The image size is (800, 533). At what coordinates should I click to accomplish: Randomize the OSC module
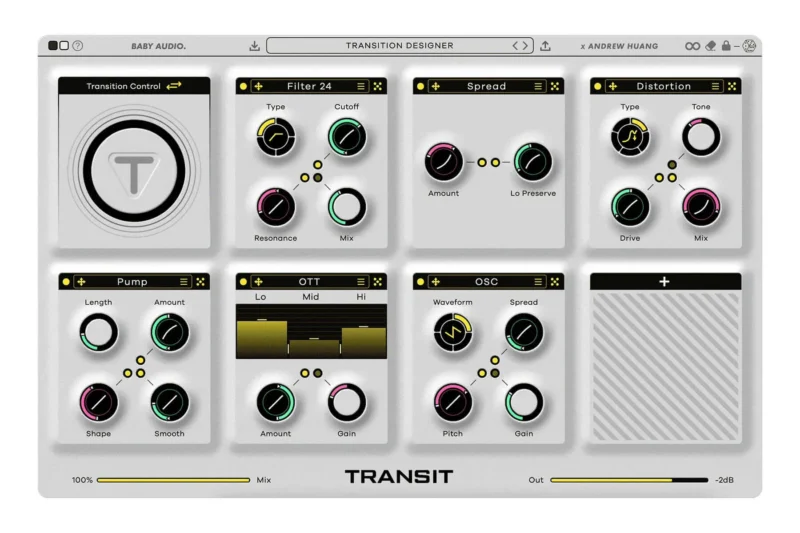tap(555, 282)
